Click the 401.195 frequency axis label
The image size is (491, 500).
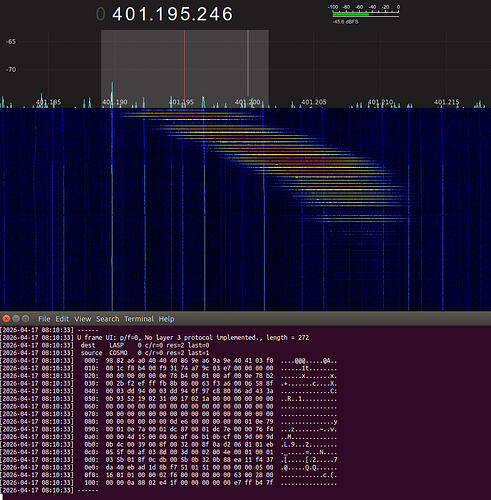[181, 102]
